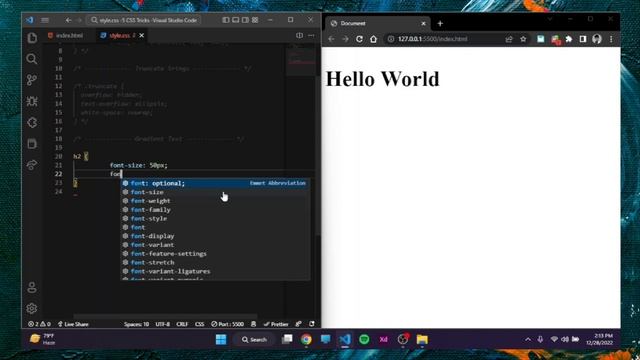Click line number 20 in the gutter

pyautogui.click(x=58, y=156)
